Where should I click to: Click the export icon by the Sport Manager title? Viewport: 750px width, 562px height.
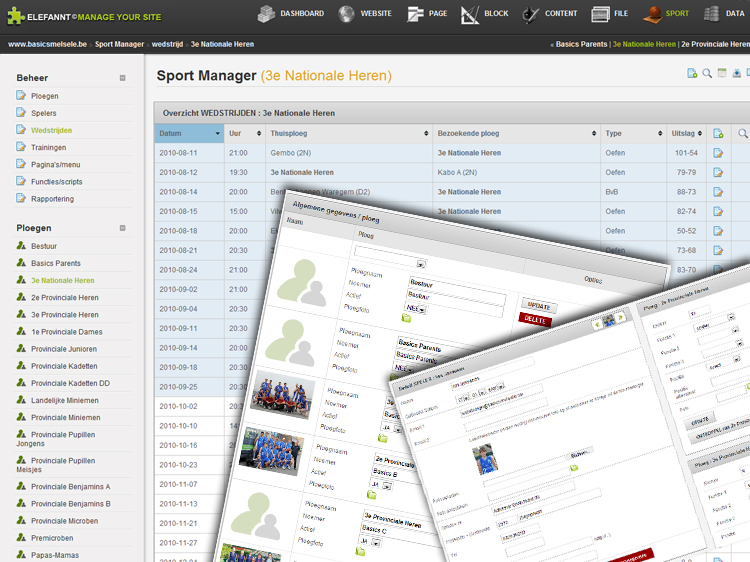[737, 73]
